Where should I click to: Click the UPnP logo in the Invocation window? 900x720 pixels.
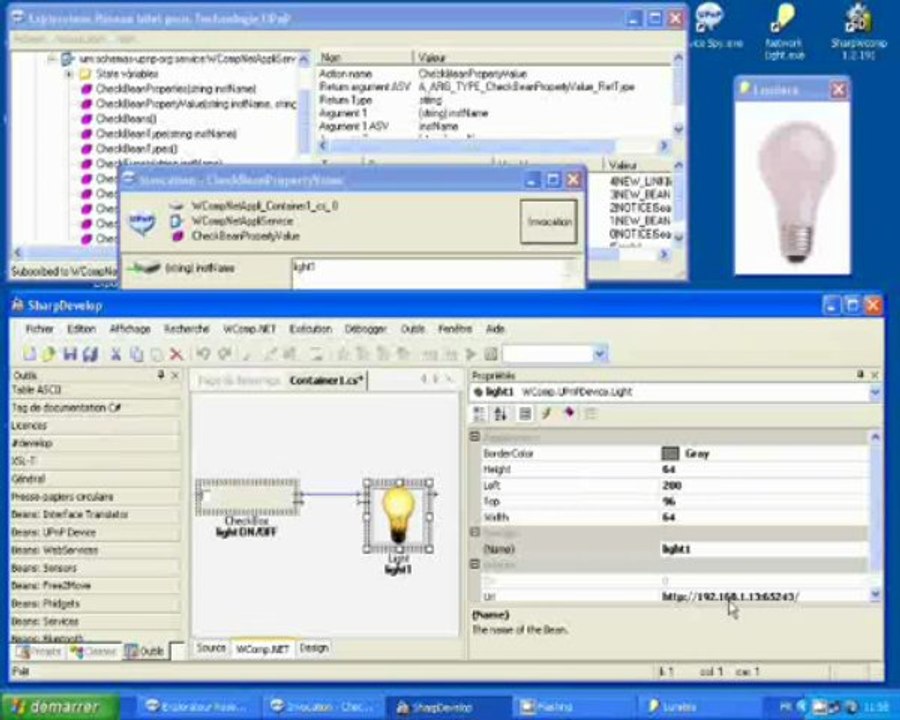pyautogui.click(x=142, y=223)
